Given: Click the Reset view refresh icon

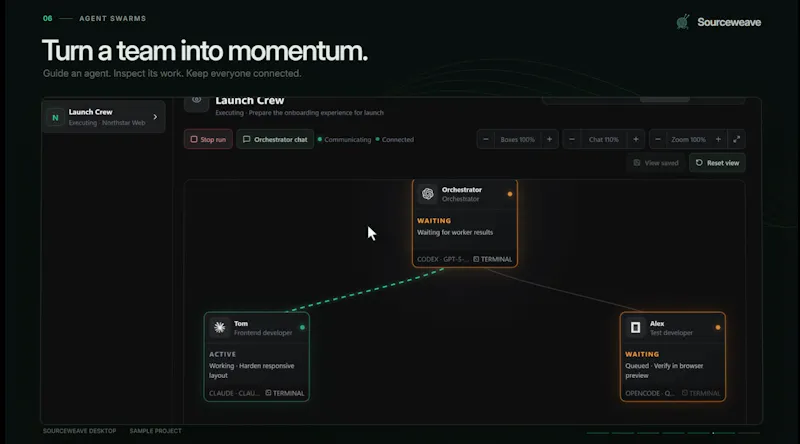Looking at the screenshot, I should click(699, 163).
